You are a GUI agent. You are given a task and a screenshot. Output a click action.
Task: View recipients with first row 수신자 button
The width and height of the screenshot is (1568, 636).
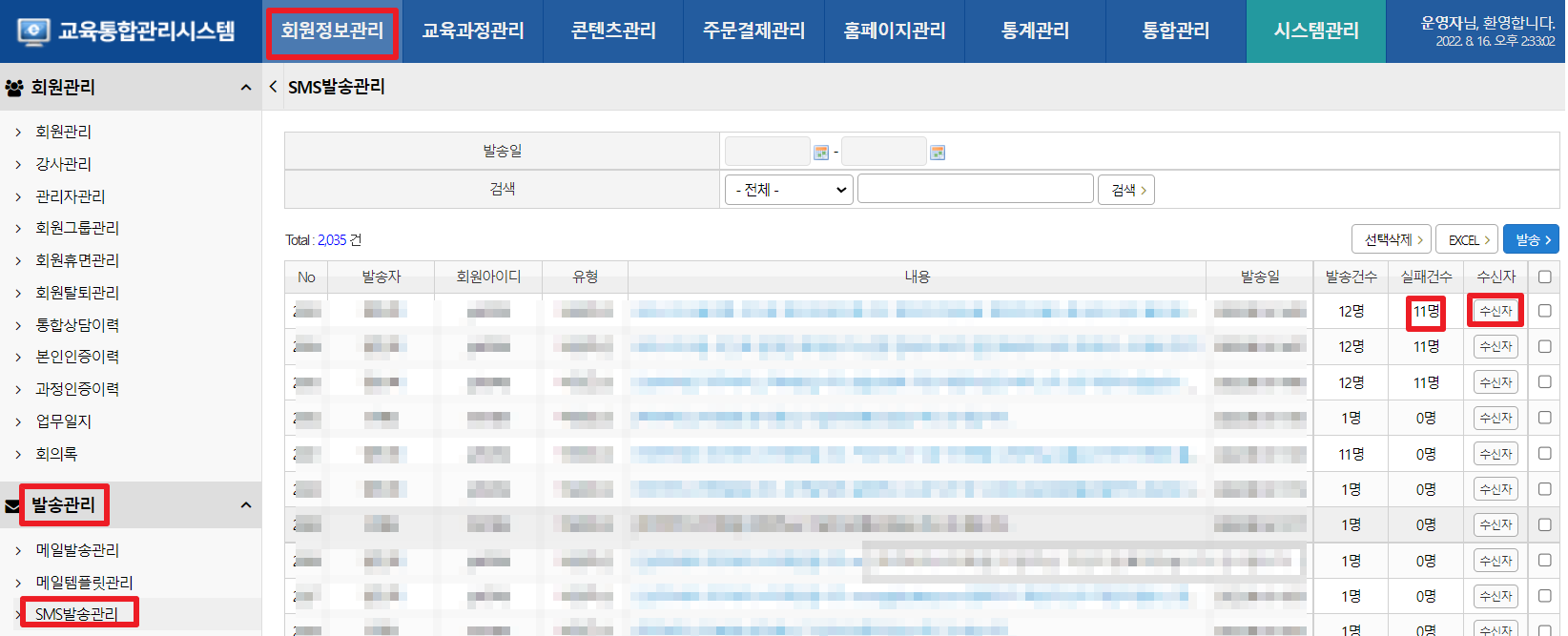point(1496,311)
